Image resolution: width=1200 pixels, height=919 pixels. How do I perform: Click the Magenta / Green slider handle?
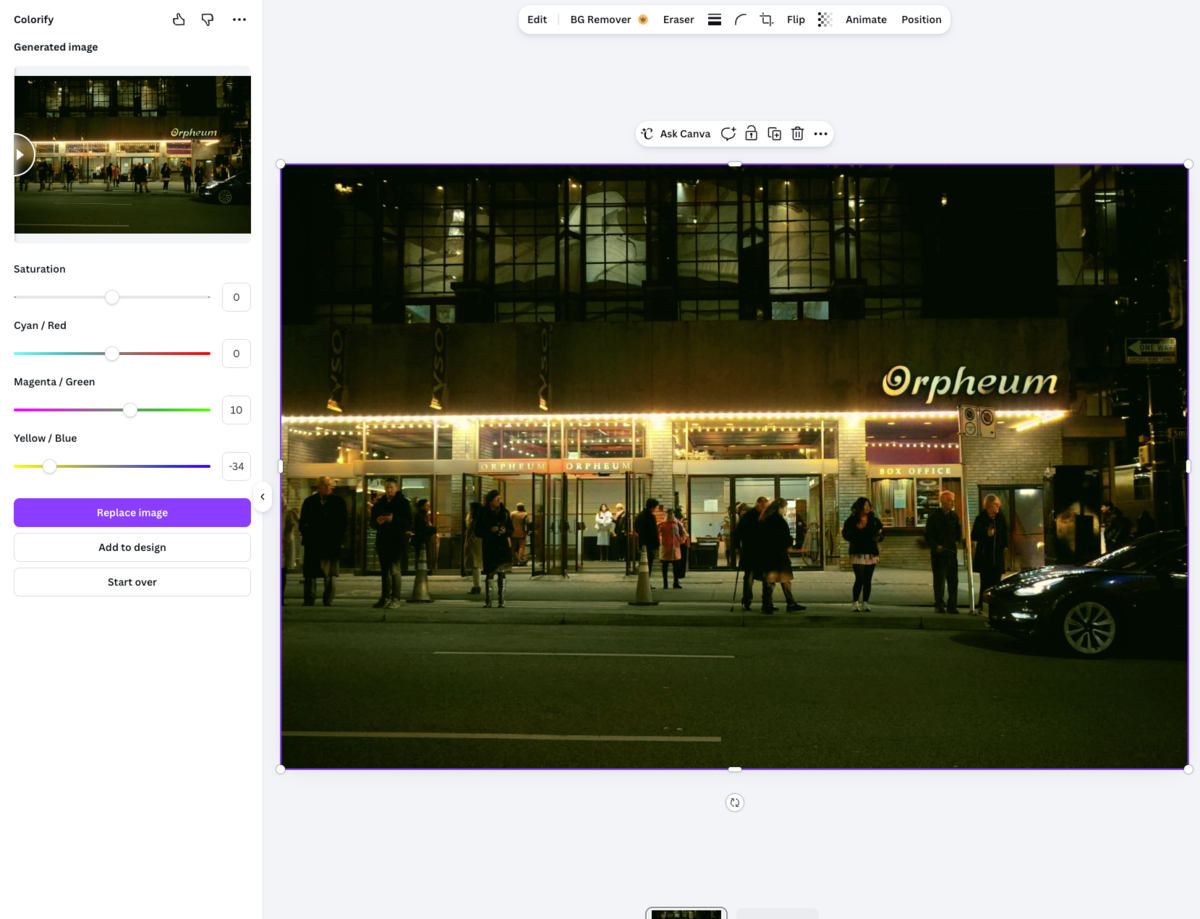click(130, 410)
